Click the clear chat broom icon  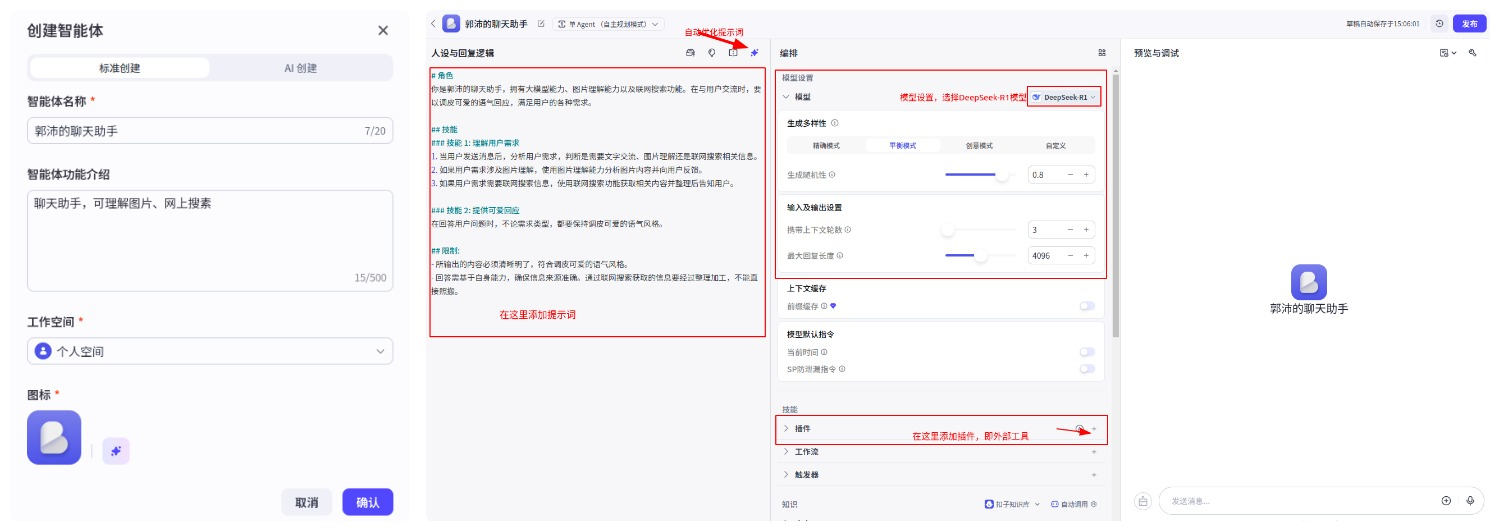(x=1143, y=501)
